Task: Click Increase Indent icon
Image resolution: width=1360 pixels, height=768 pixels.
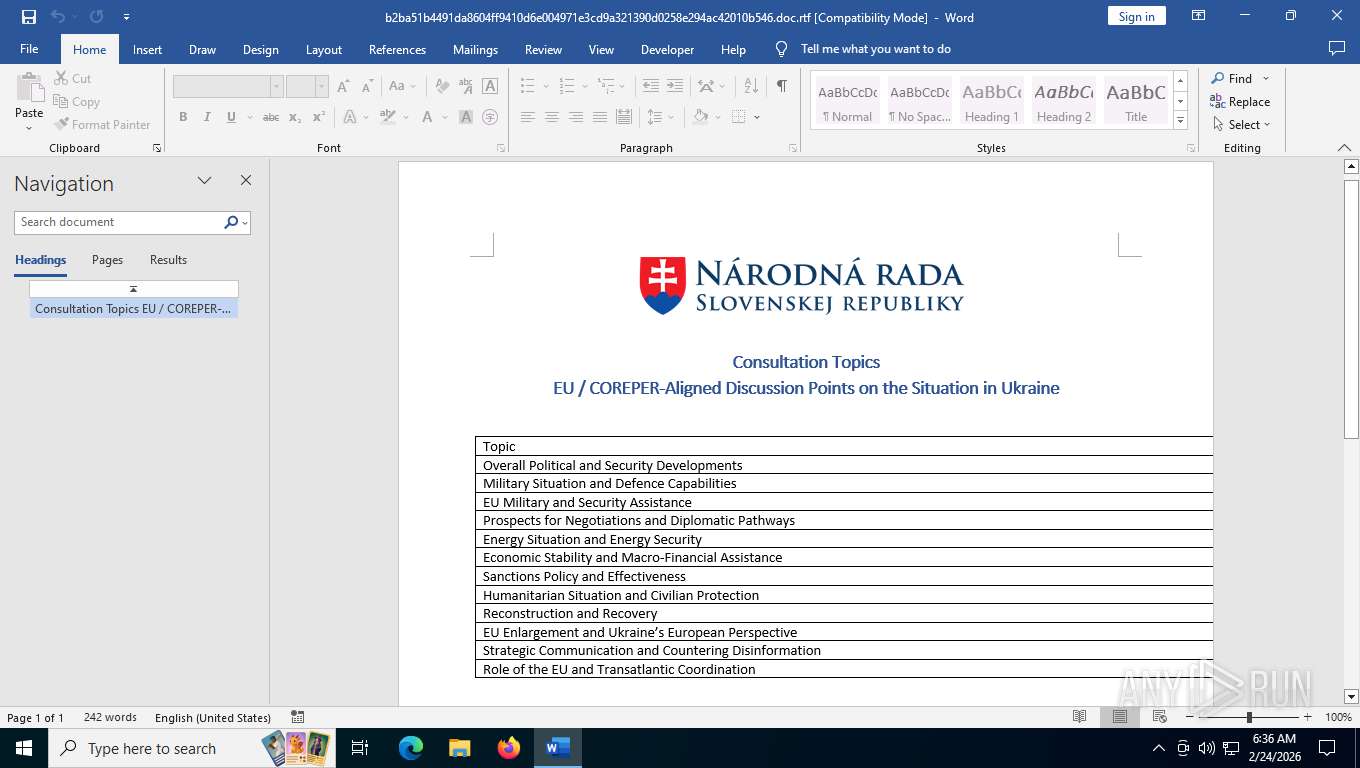Action: tap(675, 87)
